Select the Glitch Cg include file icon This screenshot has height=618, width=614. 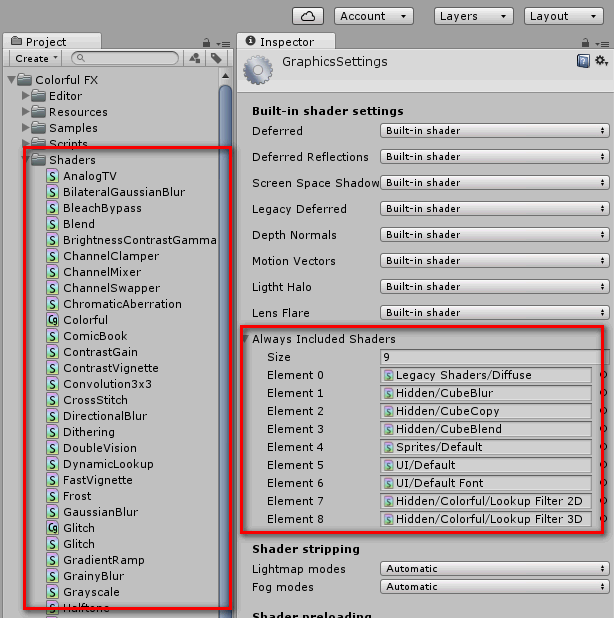(52, 528)
